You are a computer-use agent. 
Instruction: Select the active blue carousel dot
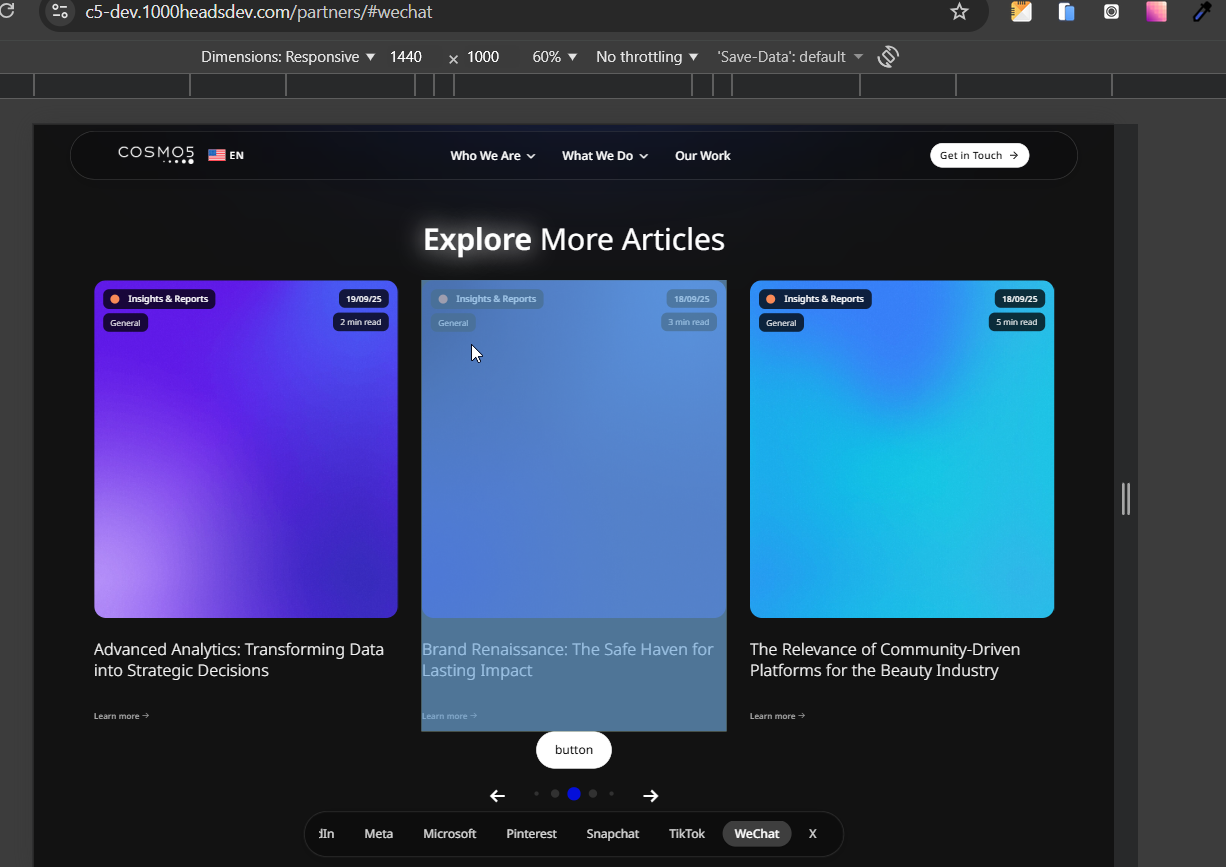pos(574,794)
